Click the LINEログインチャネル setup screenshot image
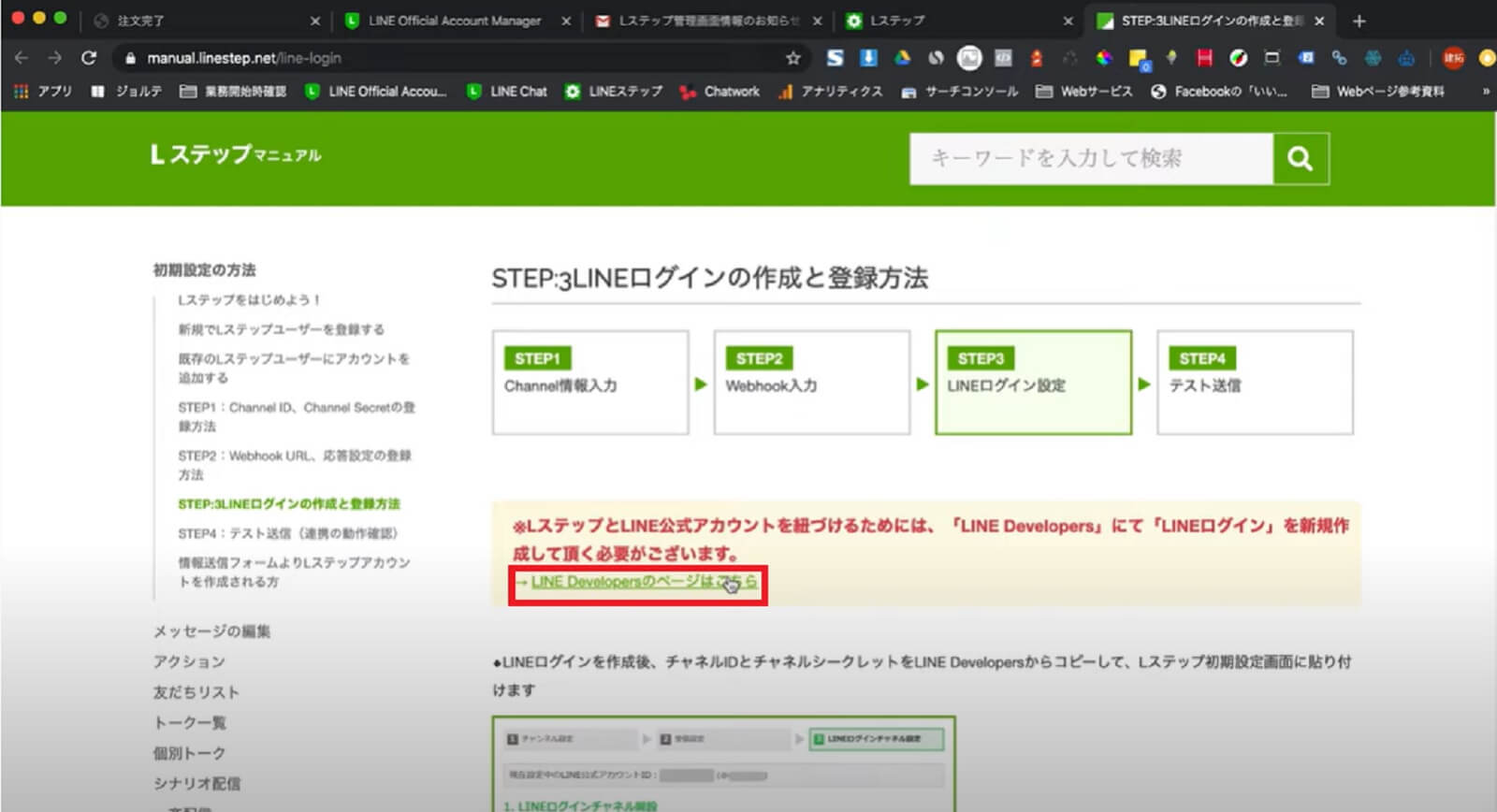 point(723,763)
